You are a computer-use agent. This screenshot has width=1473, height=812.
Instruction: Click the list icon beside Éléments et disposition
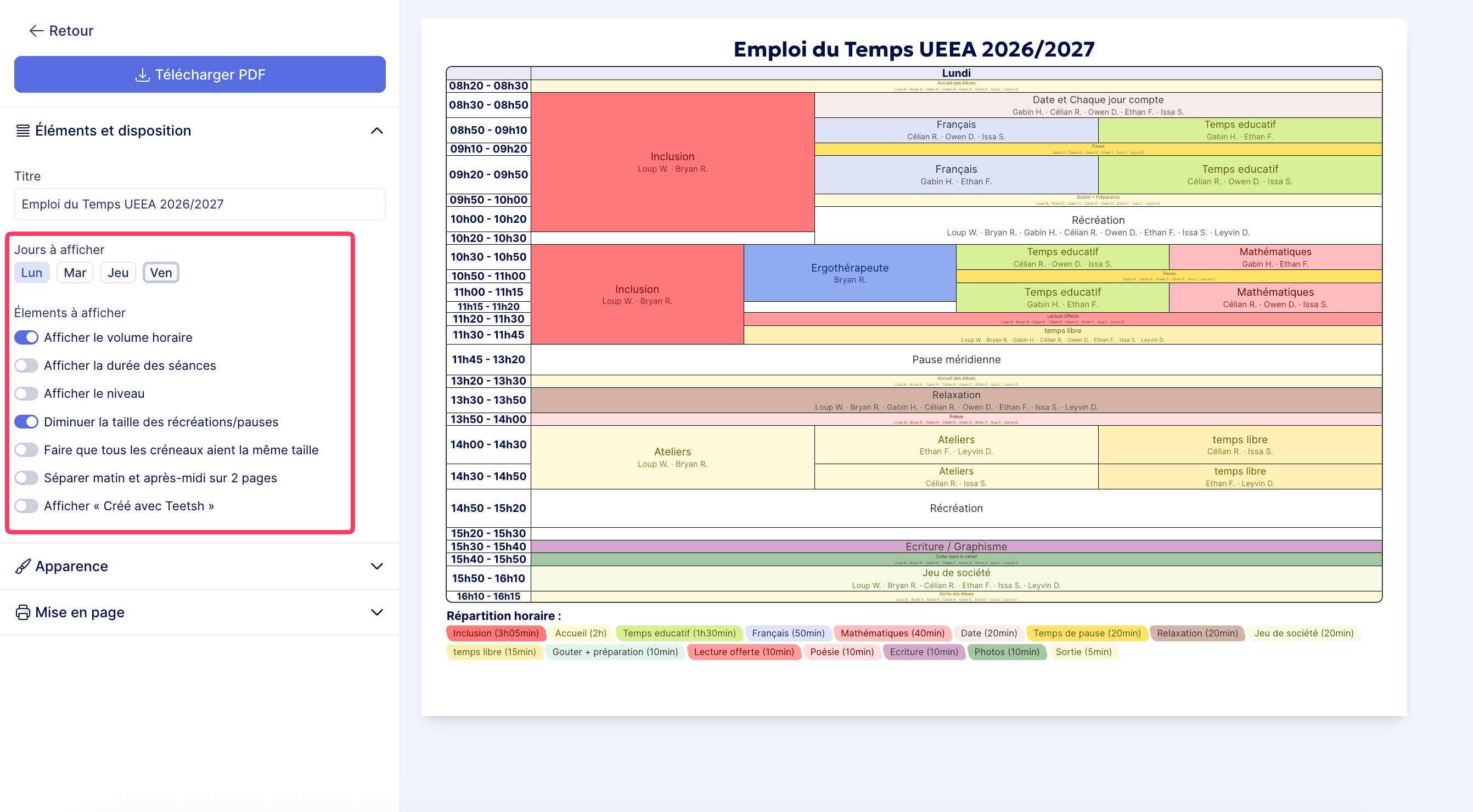(23, 131)
